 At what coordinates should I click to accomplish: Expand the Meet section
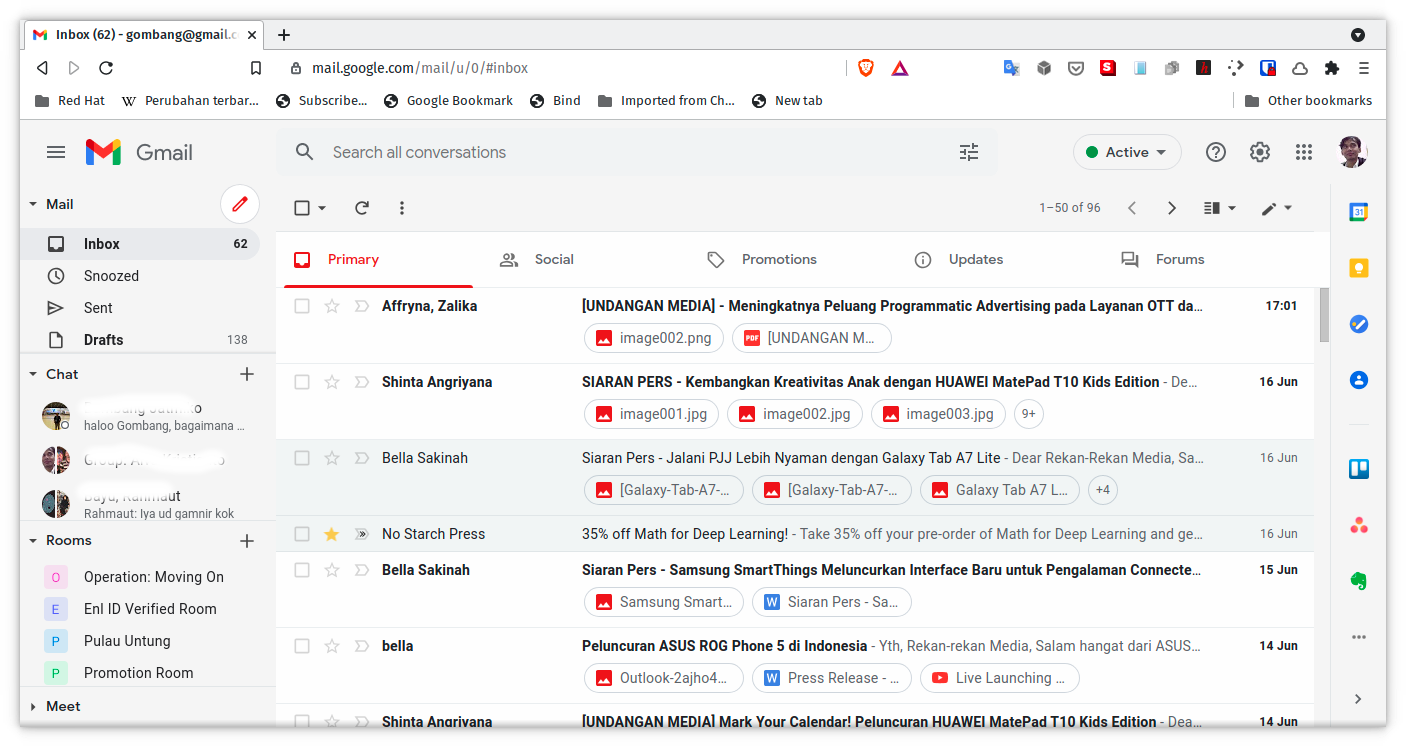click(x=32, y=707)
